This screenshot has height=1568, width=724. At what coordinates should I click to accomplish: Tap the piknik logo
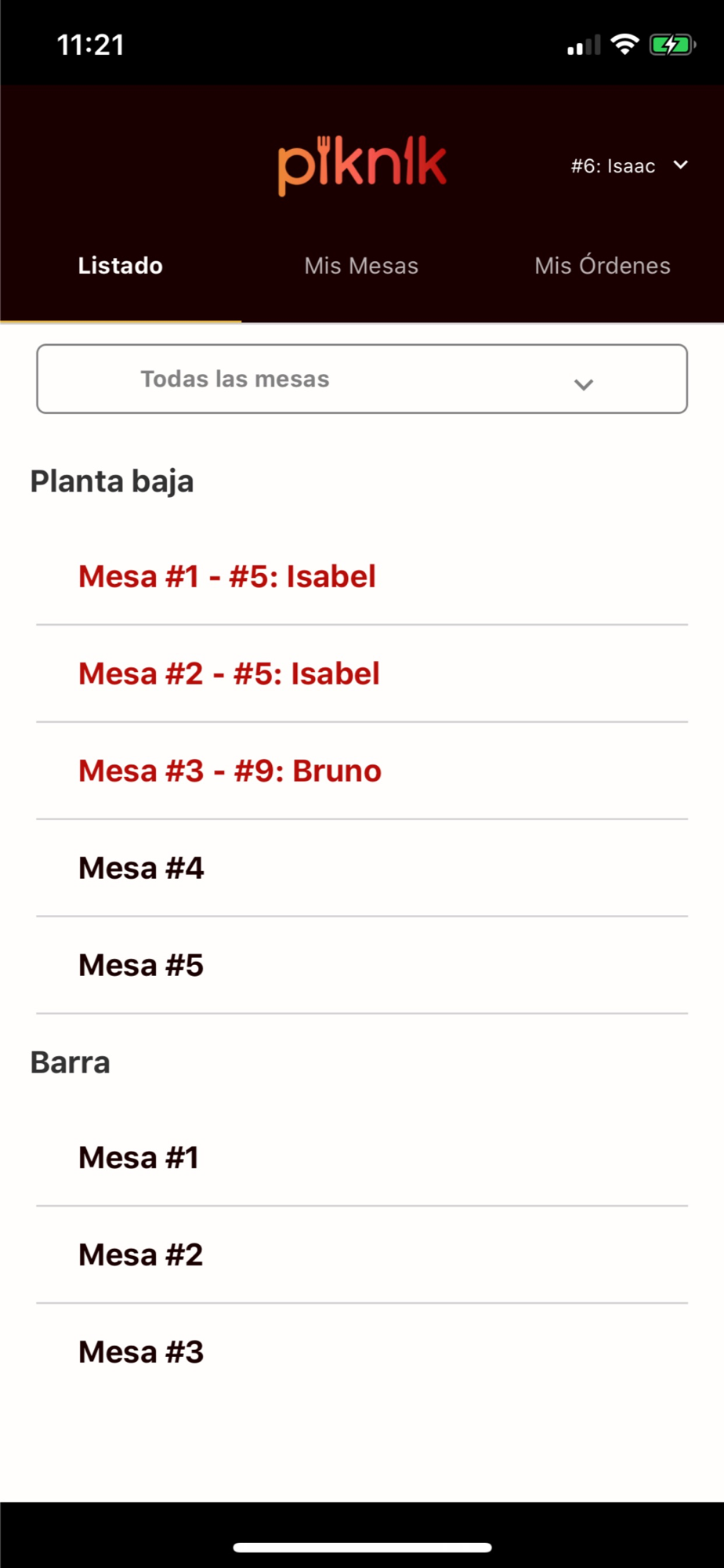click(362, 165)
